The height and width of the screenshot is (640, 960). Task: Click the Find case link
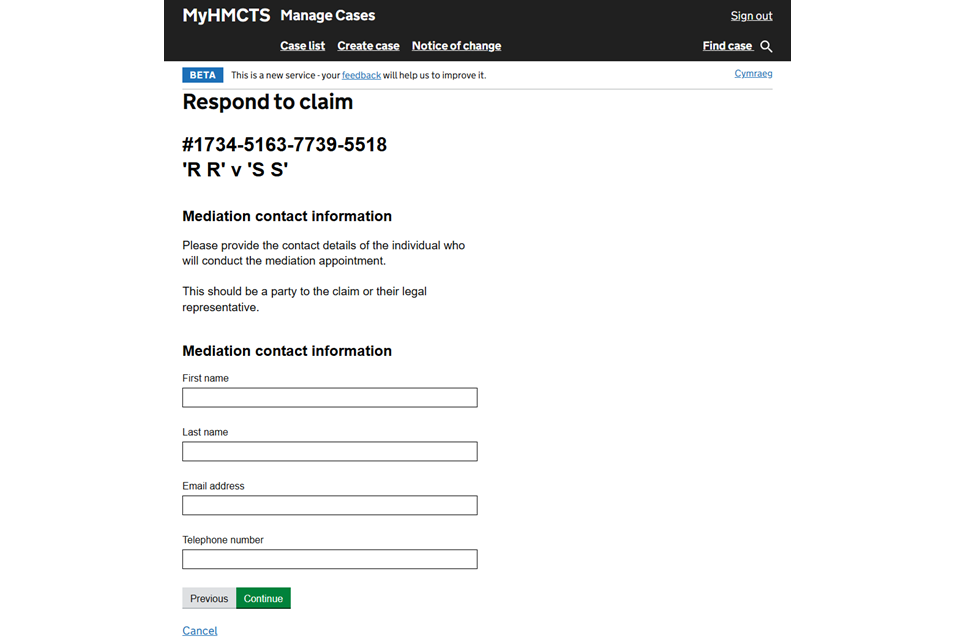pyautogui.click(x=727, y=46)
